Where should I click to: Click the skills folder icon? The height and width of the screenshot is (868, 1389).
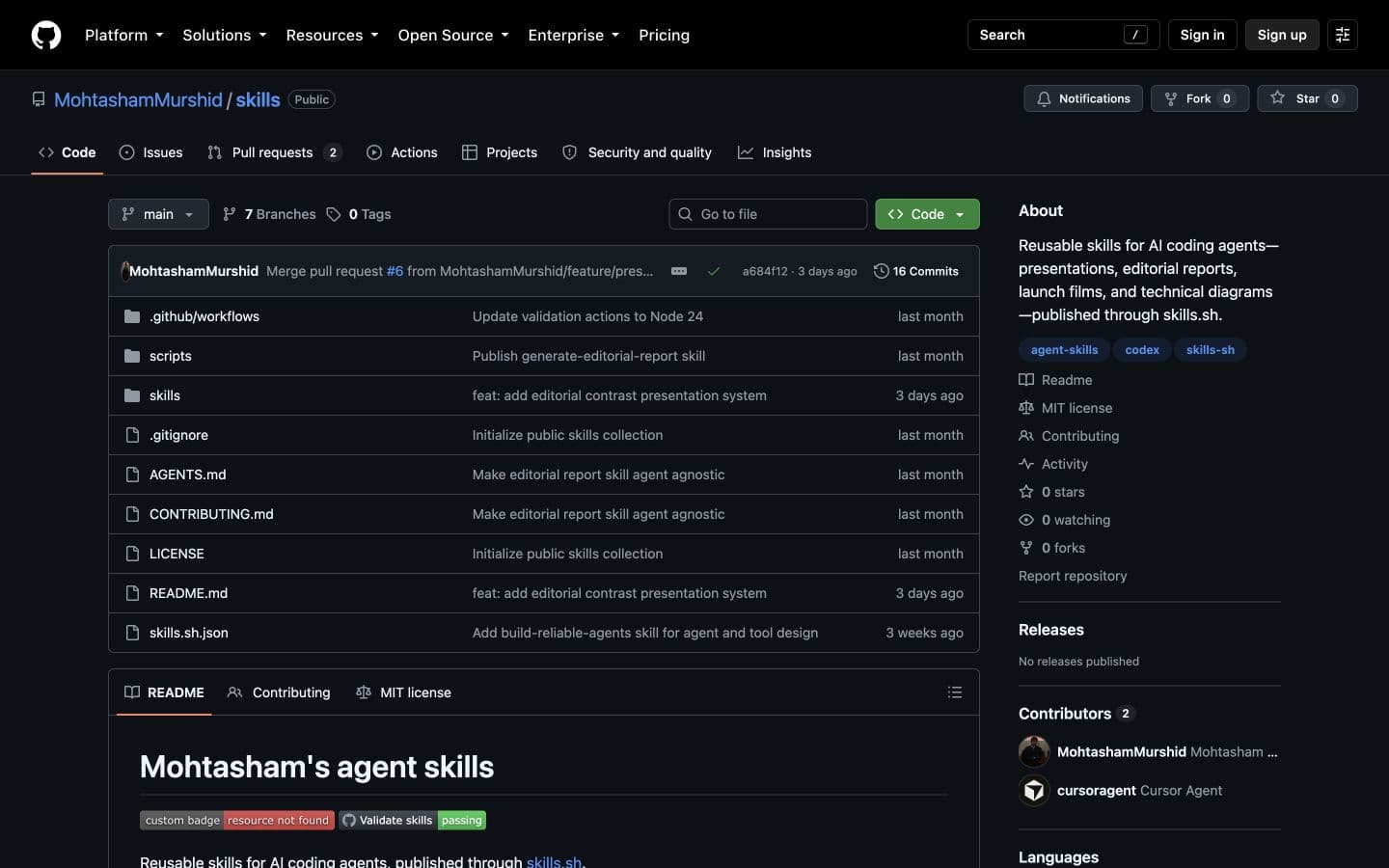coord(132,395)
